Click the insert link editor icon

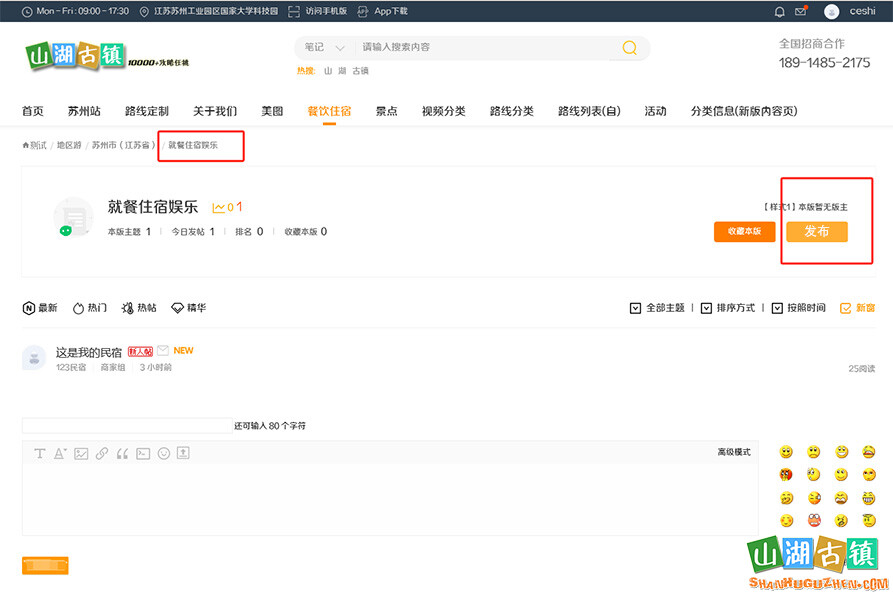click(x=102, y=453)
